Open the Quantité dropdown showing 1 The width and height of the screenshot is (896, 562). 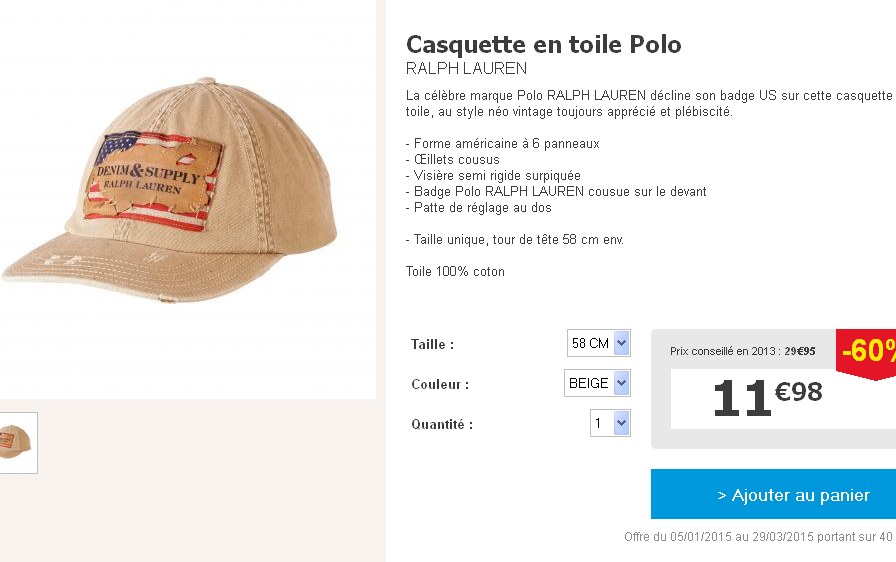(x=610, y=424)
